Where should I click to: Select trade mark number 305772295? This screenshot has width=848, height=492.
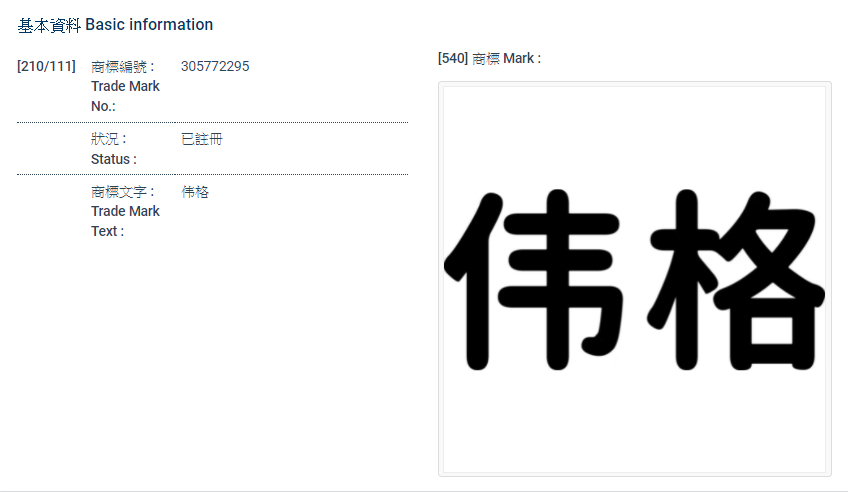click(215, 67)
